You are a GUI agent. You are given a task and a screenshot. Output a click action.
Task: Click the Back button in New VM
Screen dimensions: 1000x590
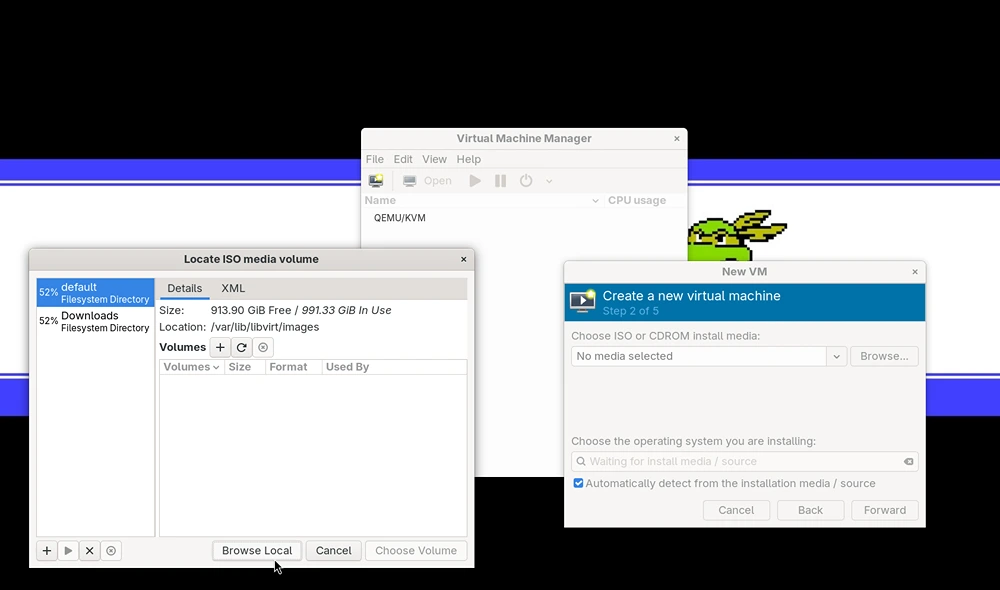(x=810, y=510)
